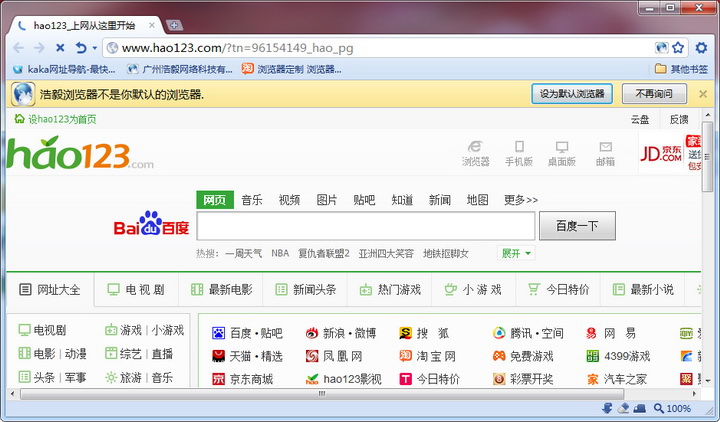Click hot search 一周天气
This screenshot has width=720, height=422.
coord(244,253)
